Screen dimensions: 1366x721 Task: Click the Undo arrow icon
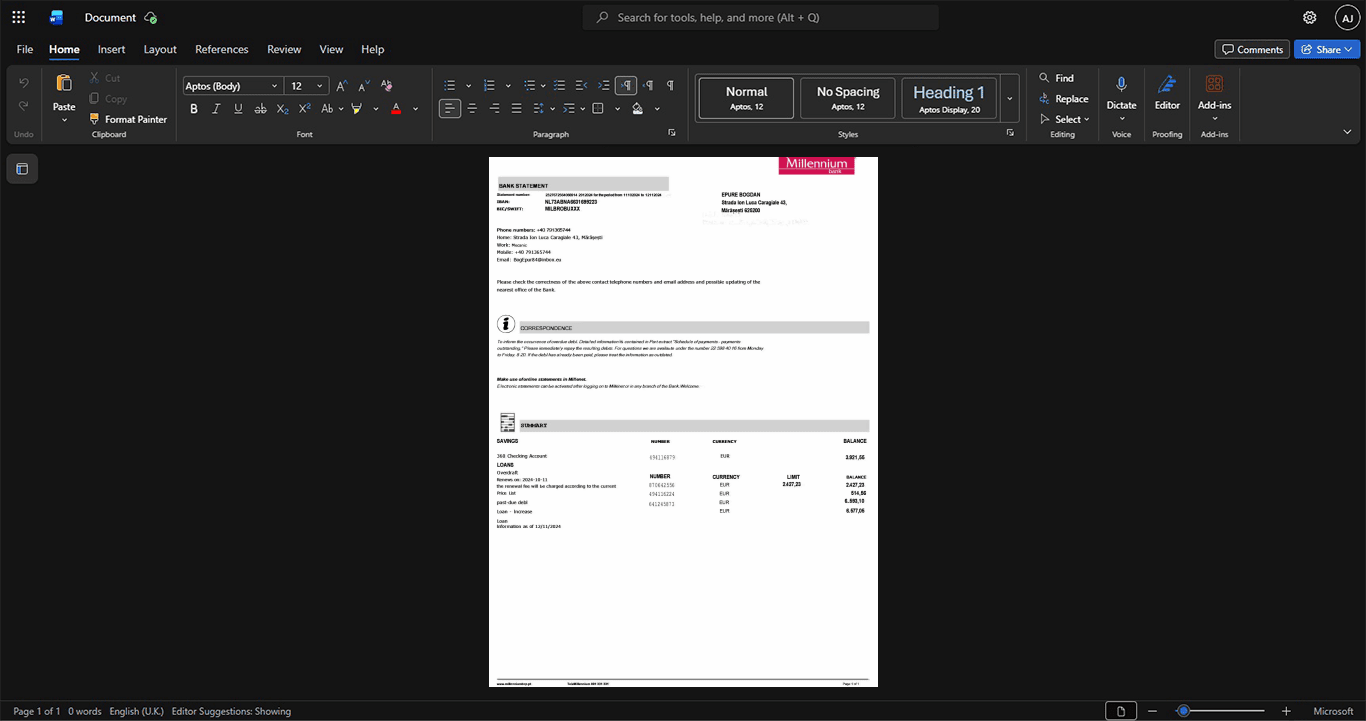tap(23, 82)
